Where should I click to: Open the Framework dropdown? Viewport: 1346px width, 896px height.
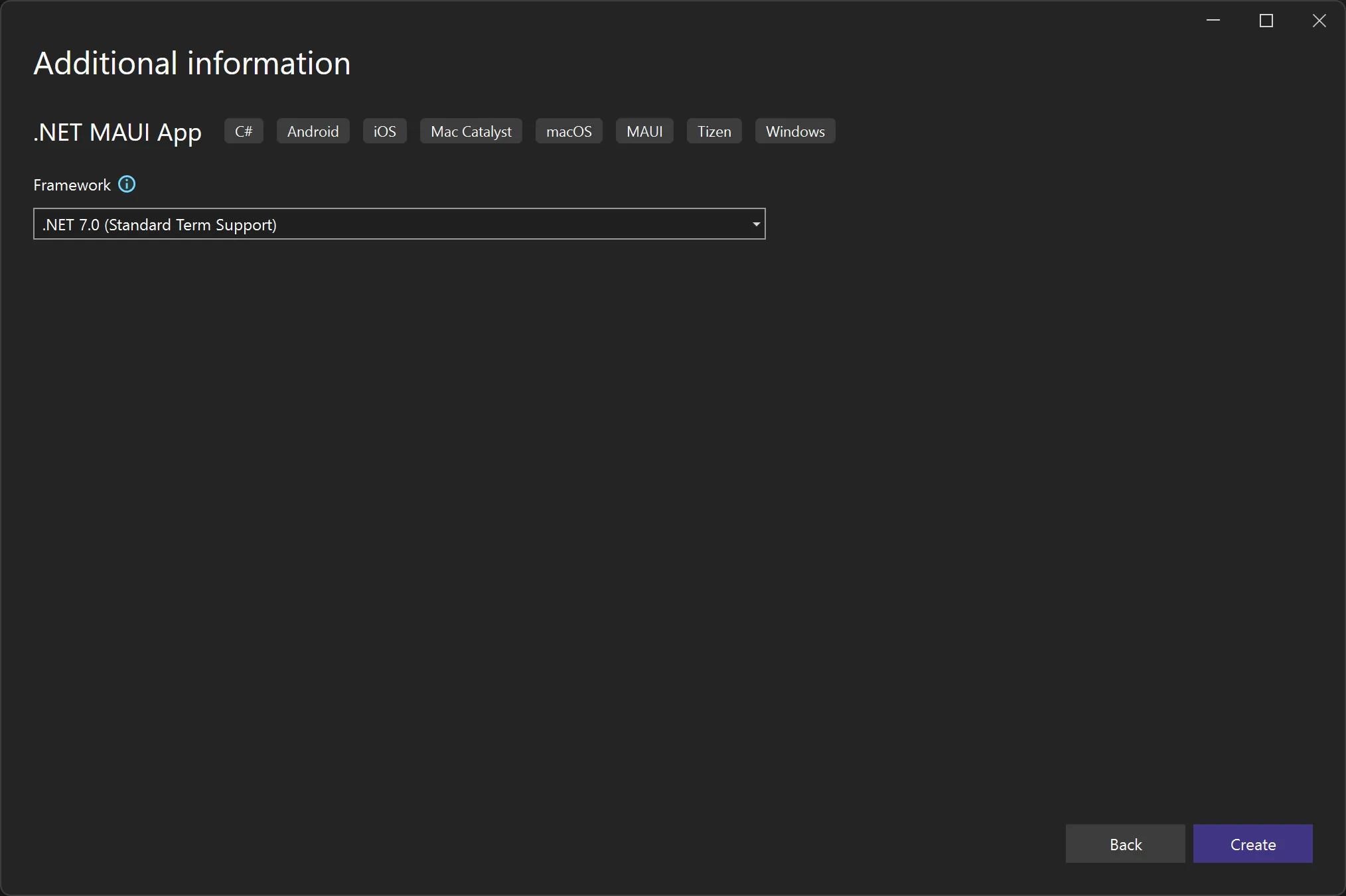click(398, 224)
